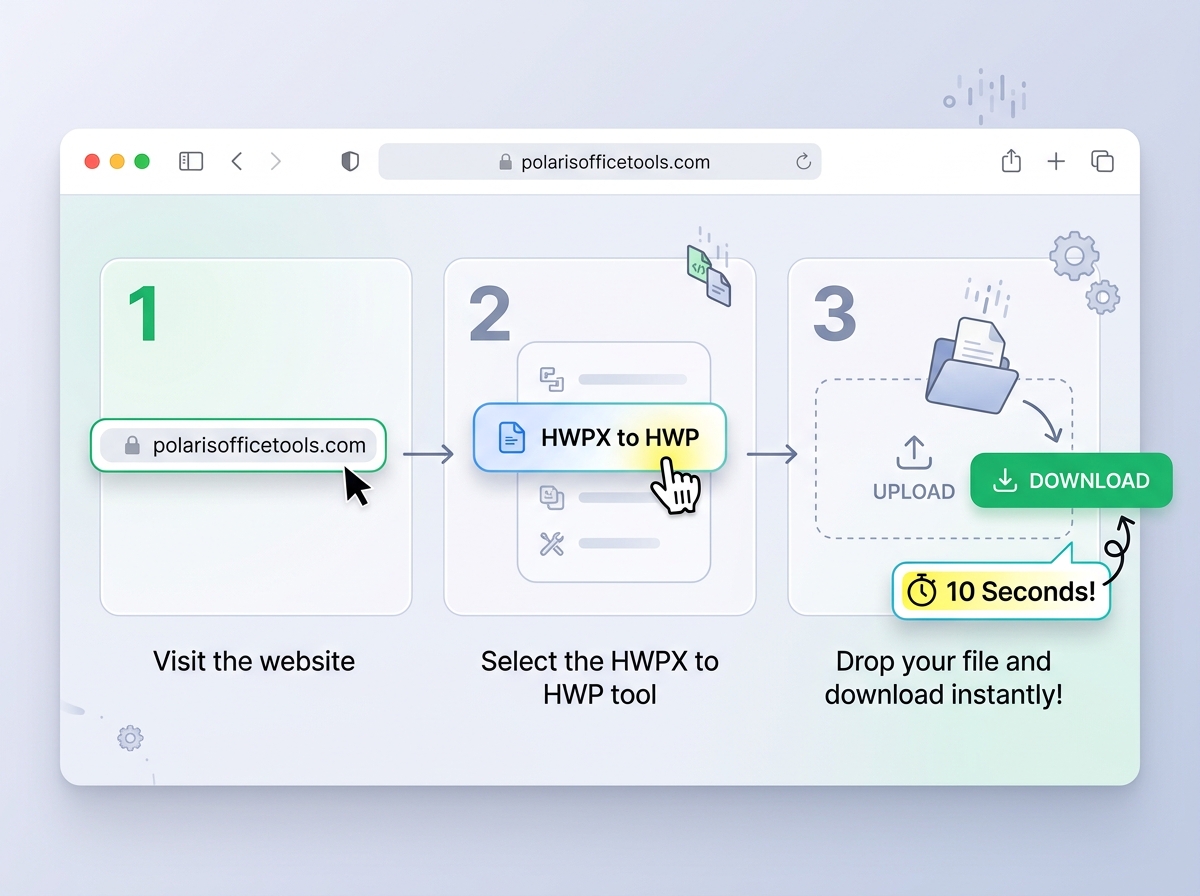Click the UPLOAD label
The width and height of the screenshot is (1200, 896).
click(x=914, y=492)
